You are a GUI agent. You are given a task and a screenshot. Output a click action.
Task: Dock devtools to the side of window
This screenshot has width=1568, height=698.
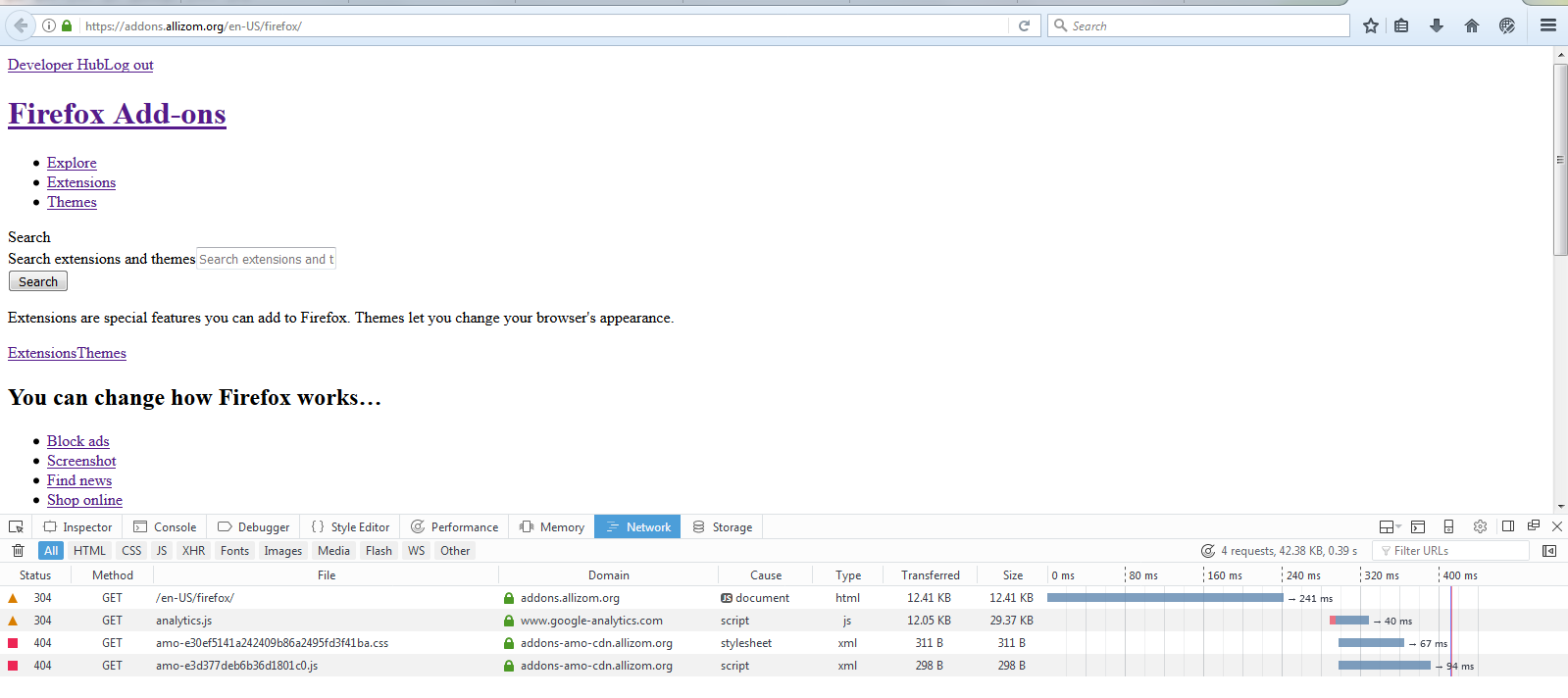click(1508, 526)
